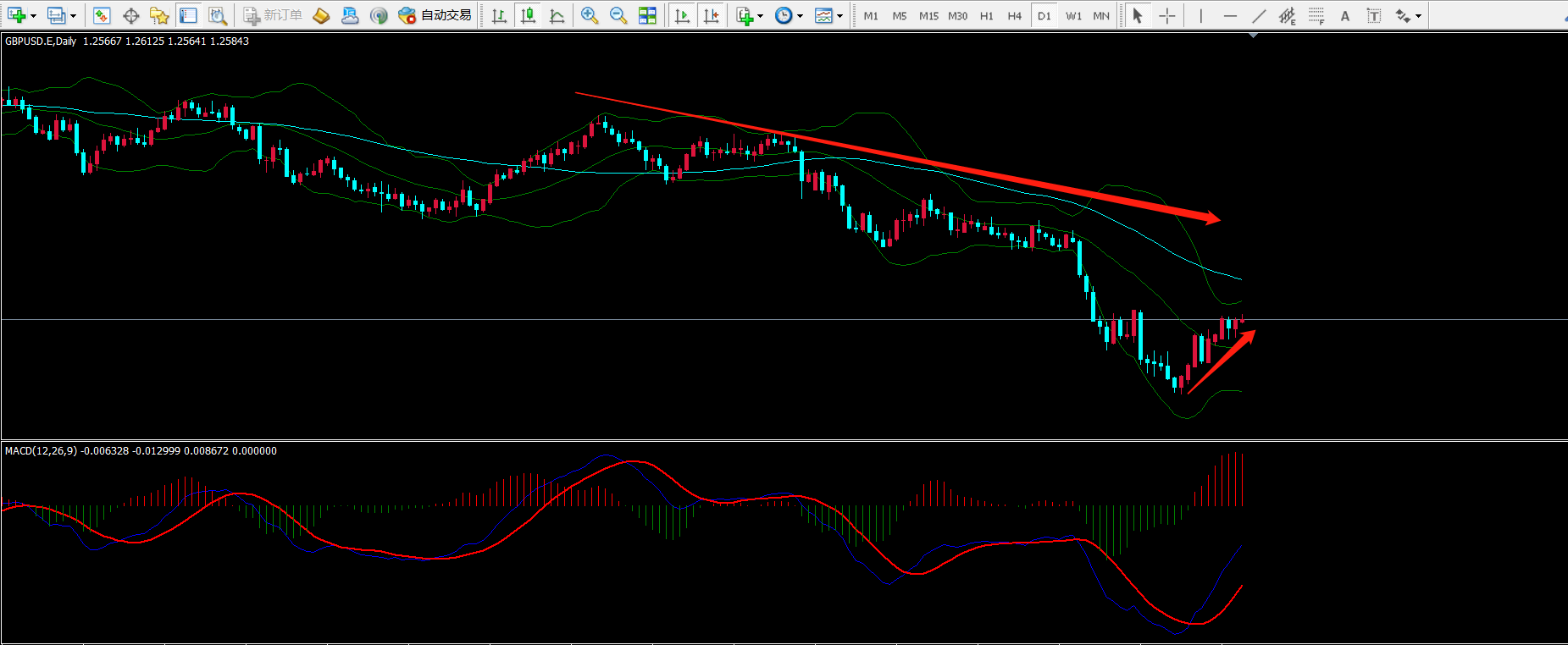Zoom in on the chart
1568x645 pixels.
590,15
